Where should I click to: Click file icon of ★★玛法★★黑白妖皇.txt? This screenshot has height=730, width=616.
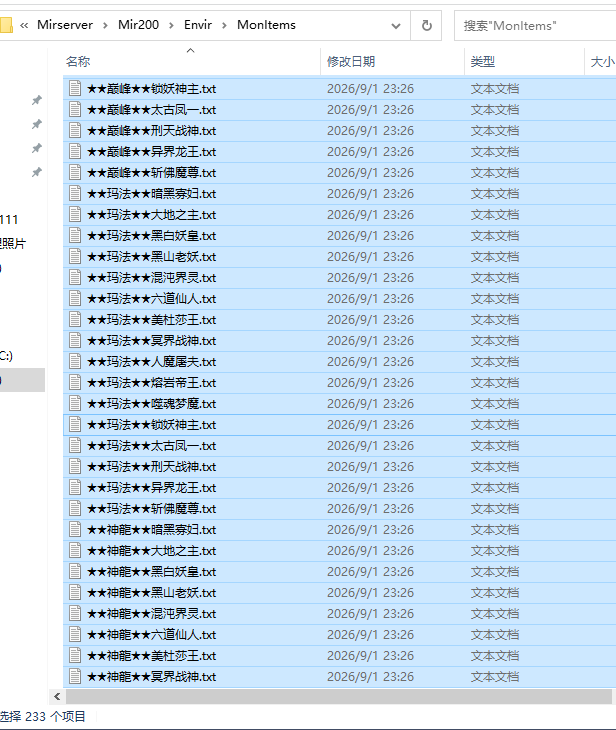click(x=75, y=235)
